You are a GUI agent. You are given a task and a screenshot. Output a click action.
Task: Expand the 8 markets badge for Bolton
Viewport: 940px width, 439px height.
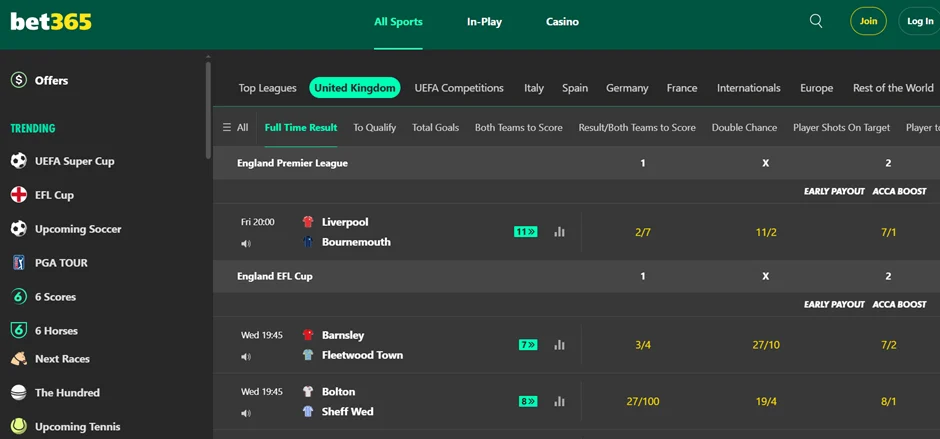point(528,402)
